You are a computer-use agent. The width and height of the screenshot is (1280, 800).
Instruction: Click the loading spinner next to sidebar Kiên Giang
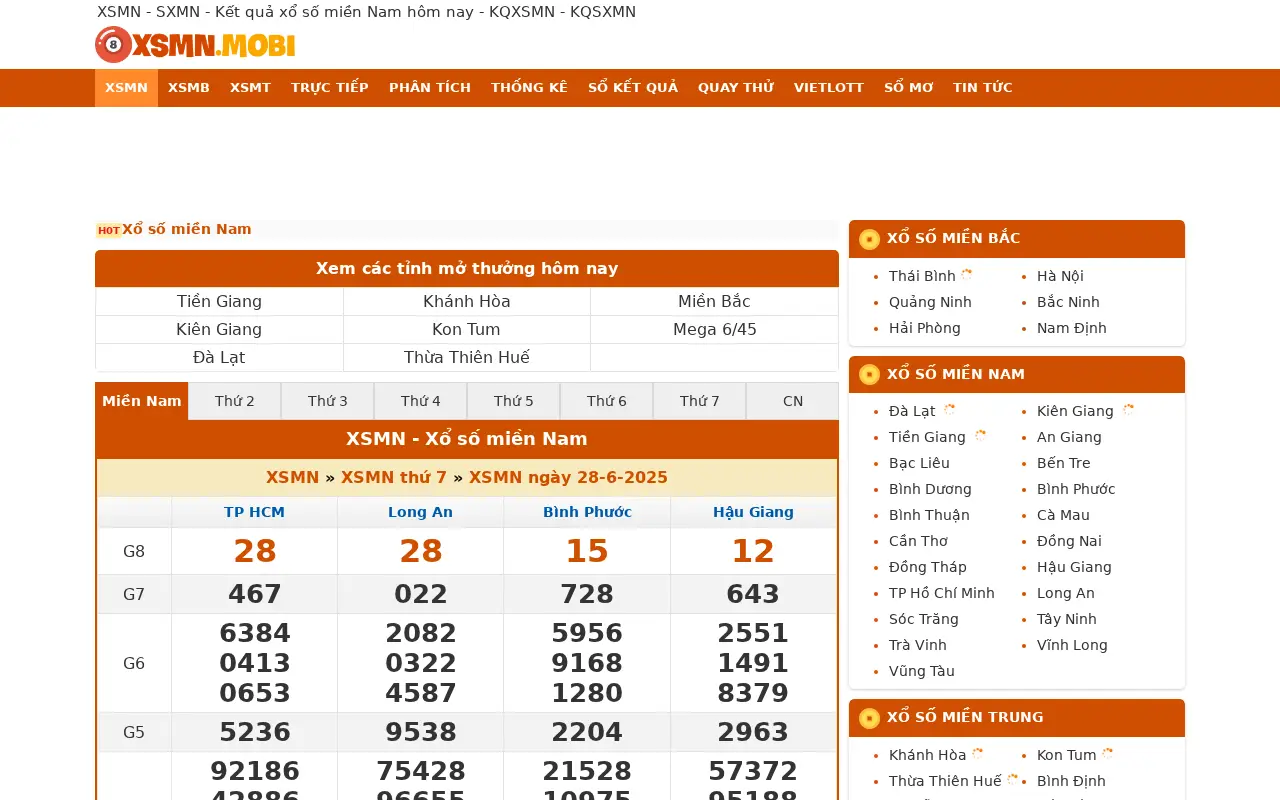pyautogui.click(x=1128, y=410)
